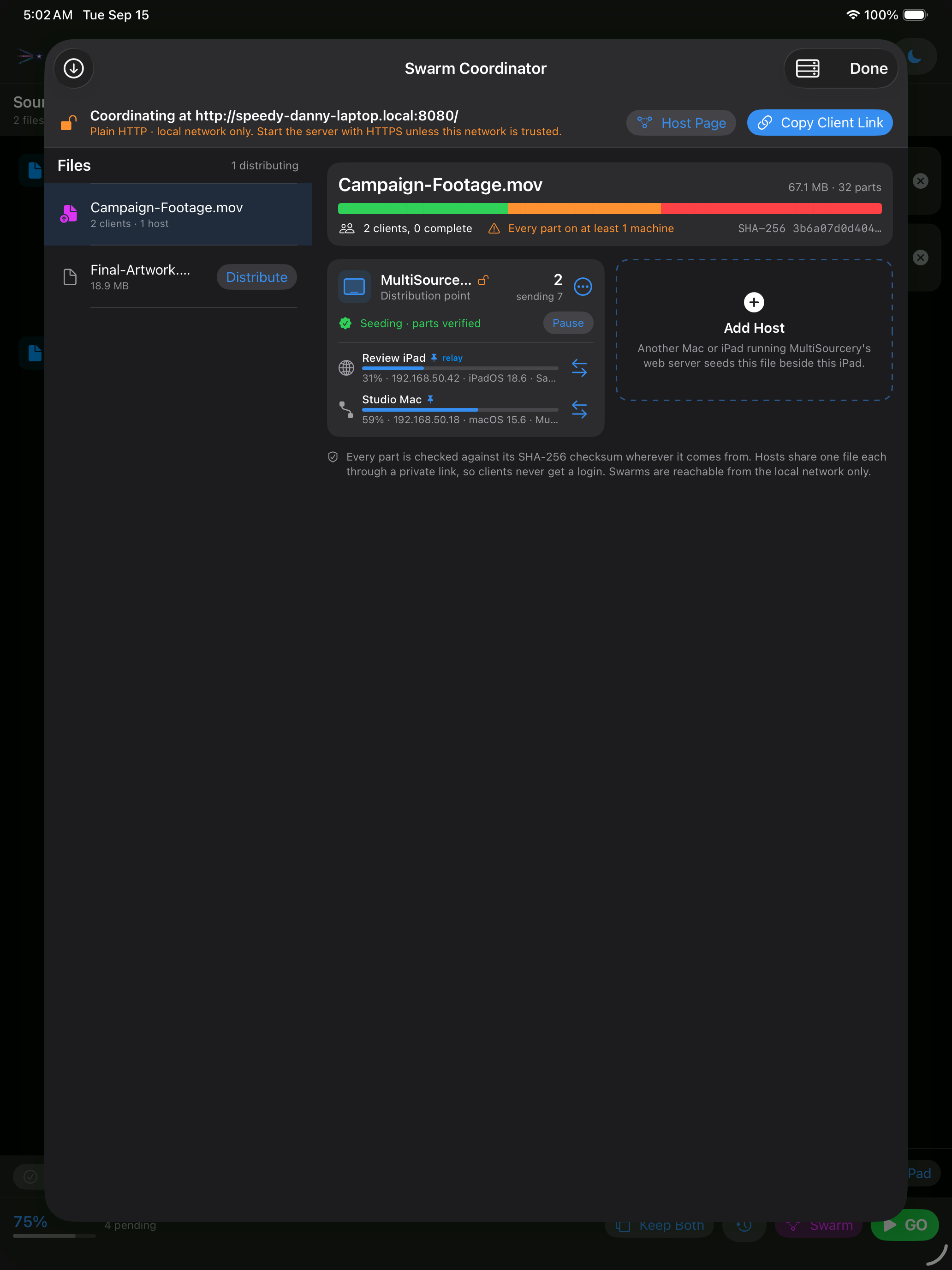952x1270 pixels.
Task: Open the server list icon beside Done
Action: 807,68
